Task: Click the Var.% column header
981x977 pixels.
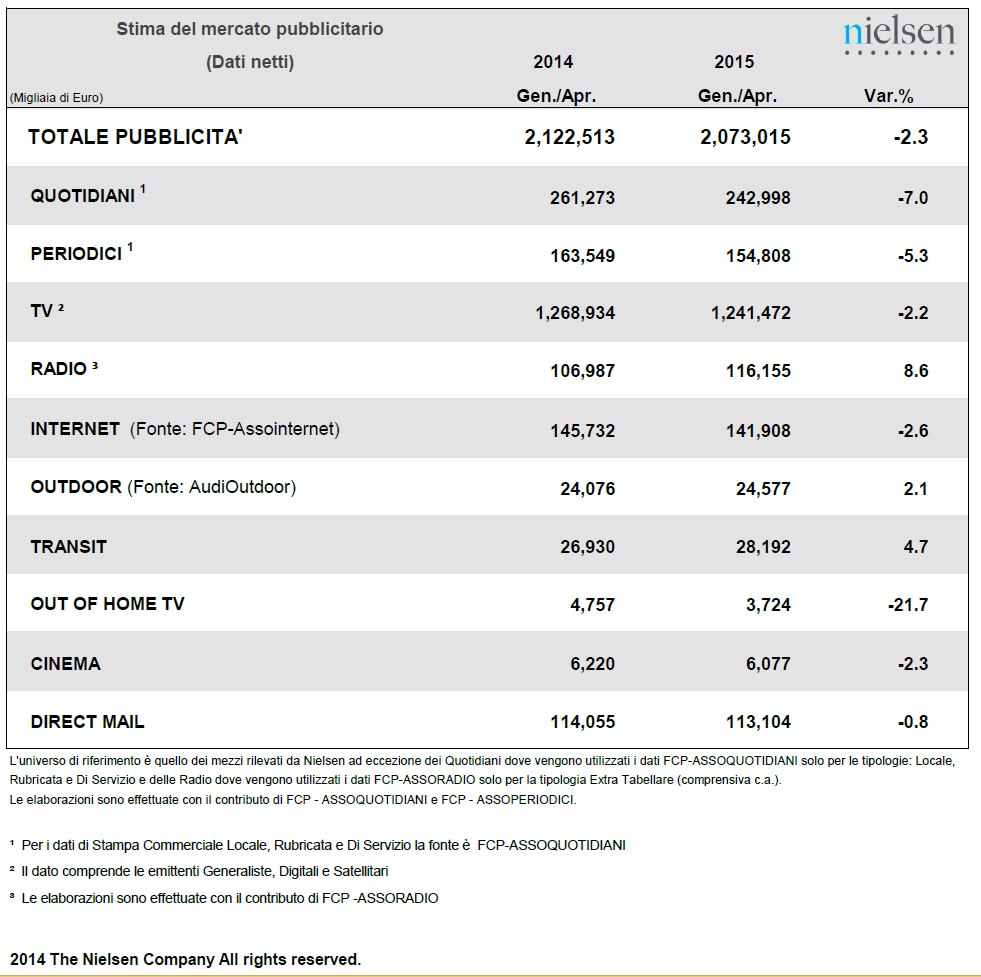Action: point(888,96)
